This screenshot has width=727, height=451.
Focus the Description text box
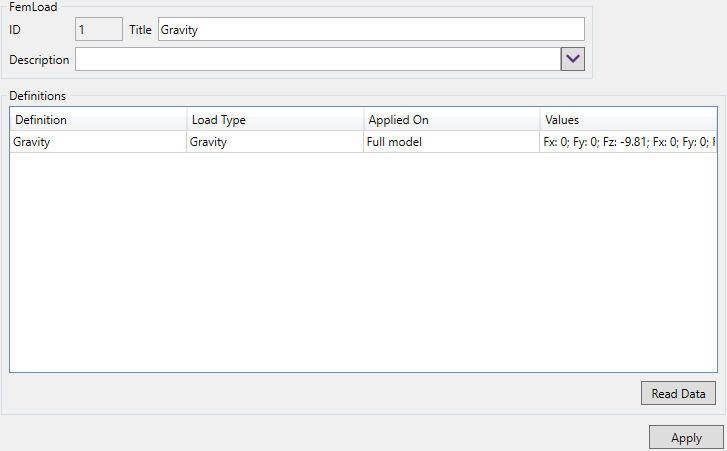click(x=317, y=59)
